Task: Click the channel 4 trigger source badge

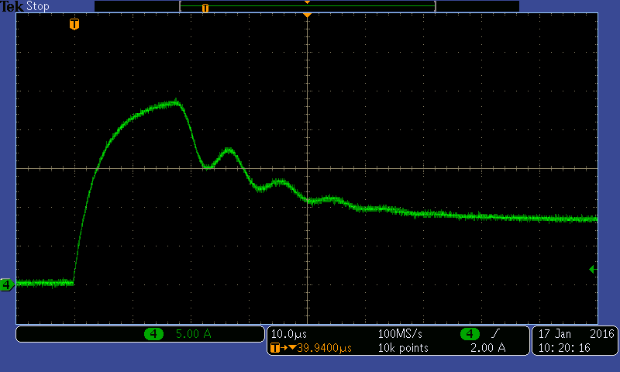Action: pyautogui.click(x=470, y=334)
